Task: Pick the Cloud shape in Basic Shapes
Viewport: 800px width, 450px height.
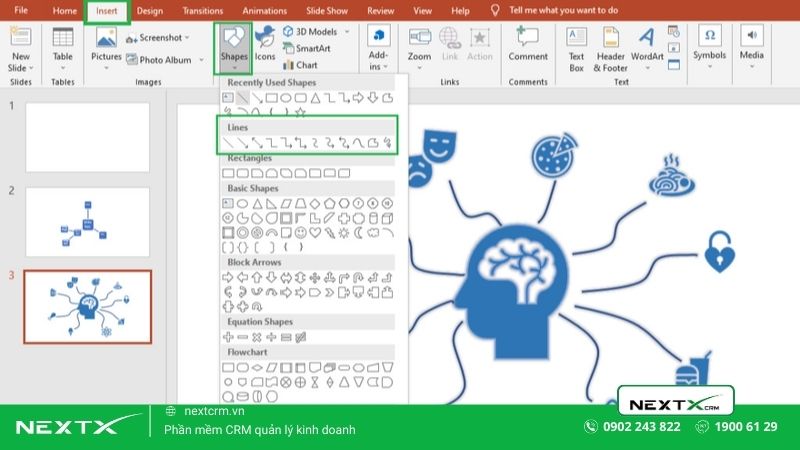Action: tap(373, 233)
